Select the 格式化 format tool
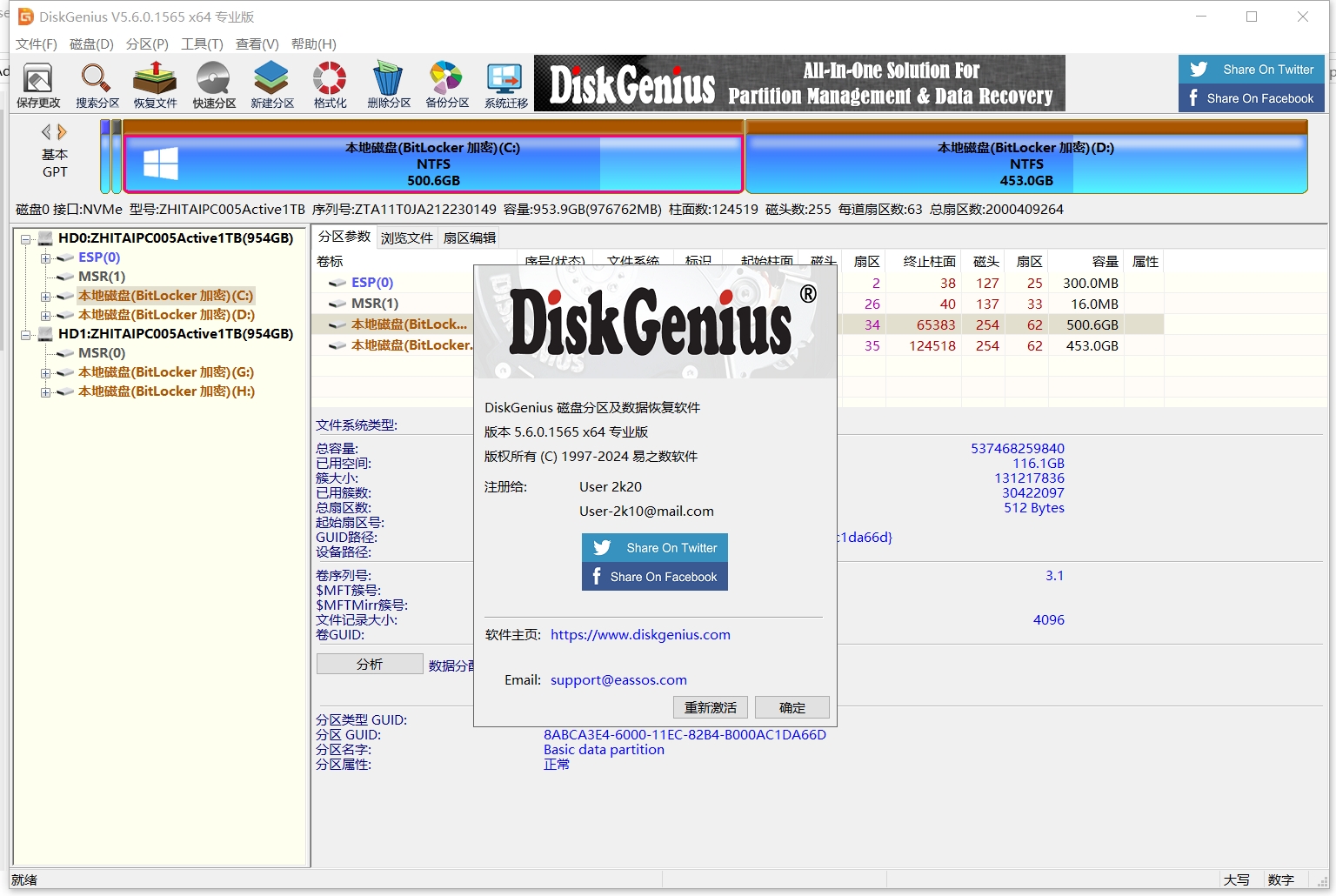Viewport: 1336px width, 896px height. coord(329,84)
